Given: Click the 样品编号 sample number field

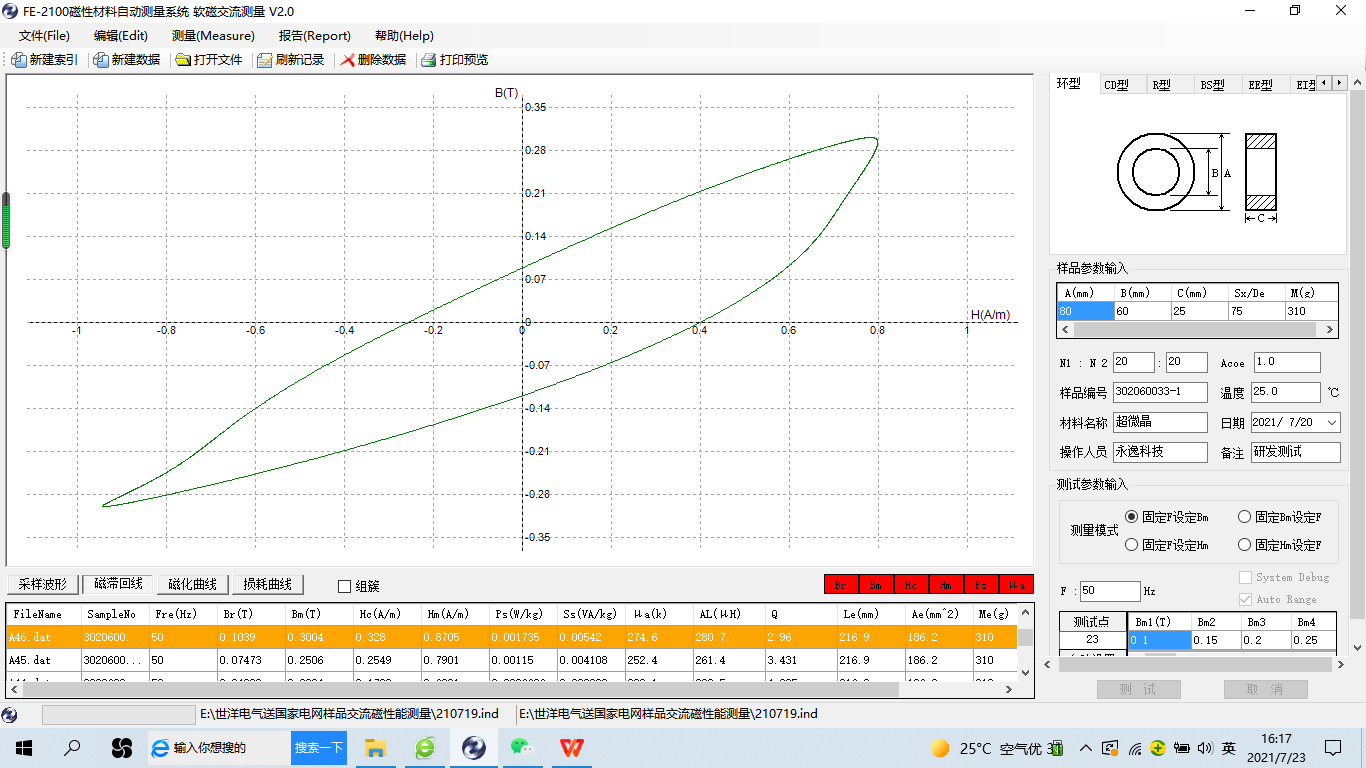Looking at the screenshot, I should (1160, 392).
